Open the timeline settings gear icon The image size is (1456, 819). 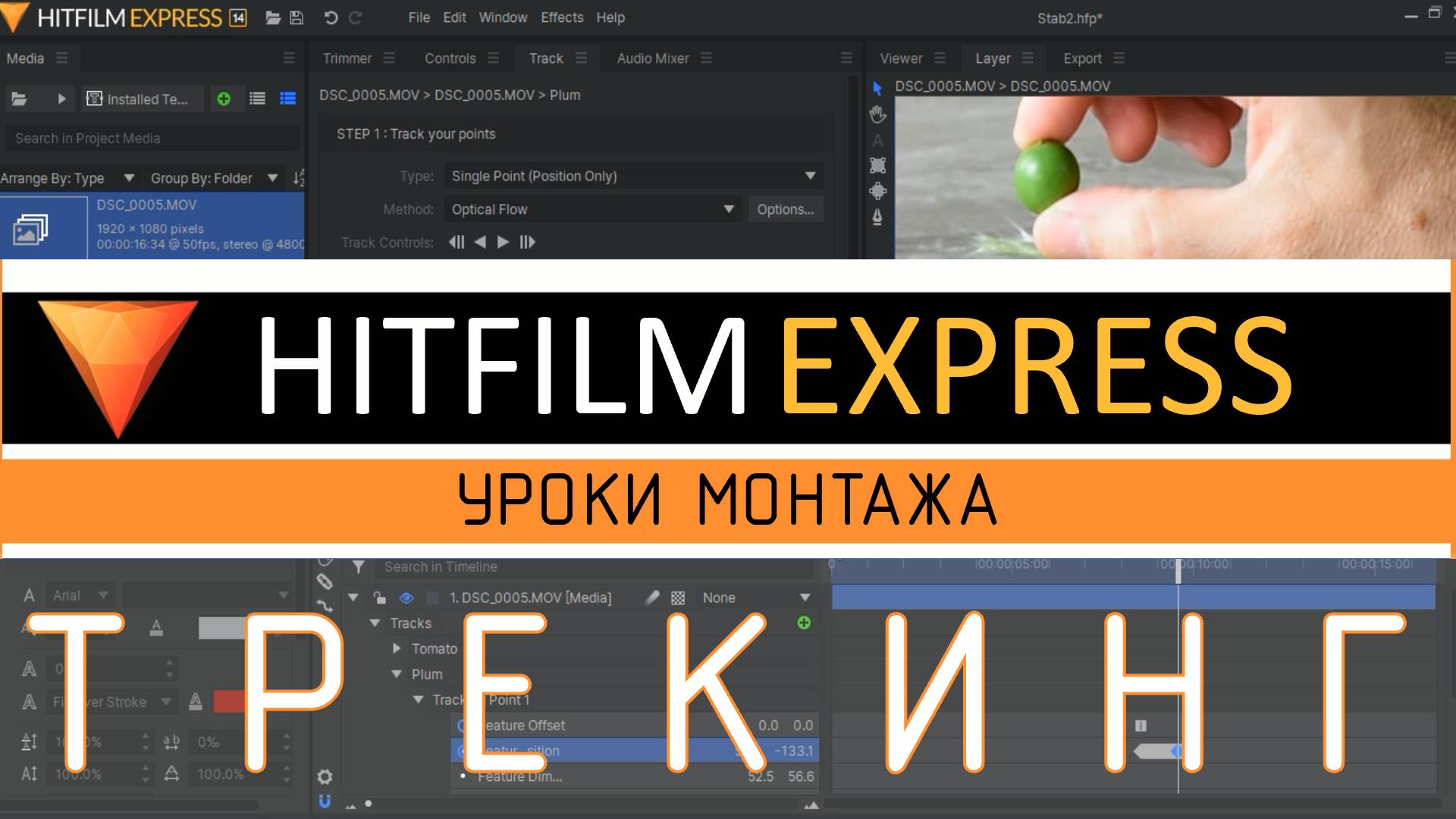(325, 775)
